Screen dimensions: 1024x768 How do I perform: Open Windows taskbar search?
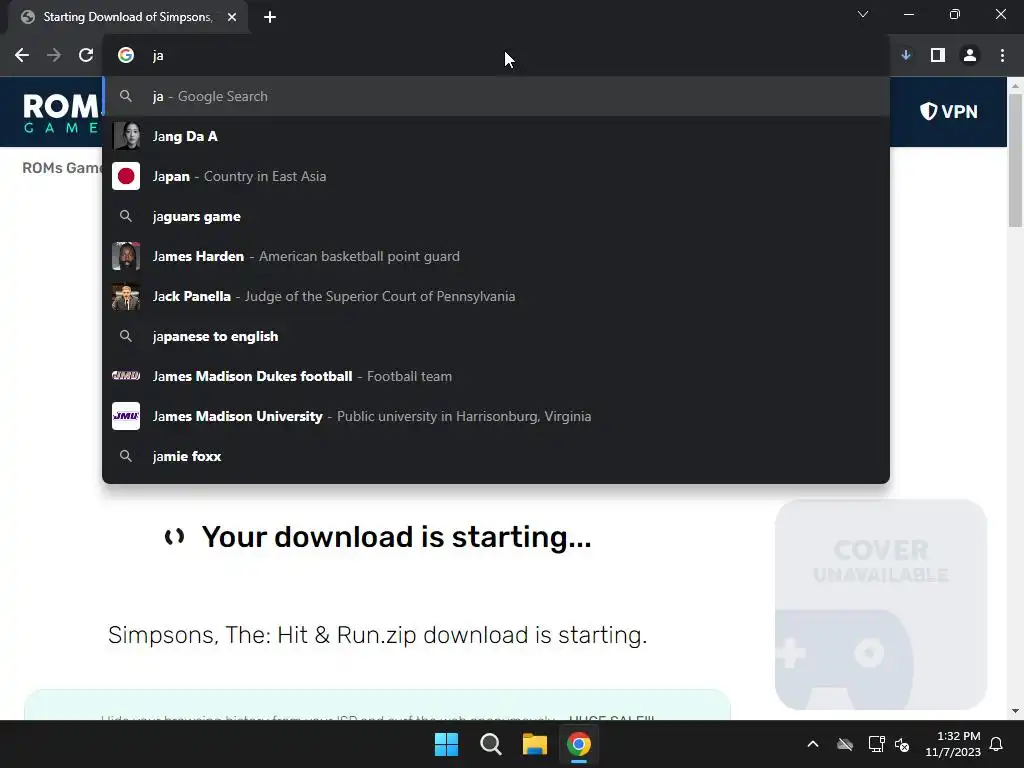click(x=490, y=744)
